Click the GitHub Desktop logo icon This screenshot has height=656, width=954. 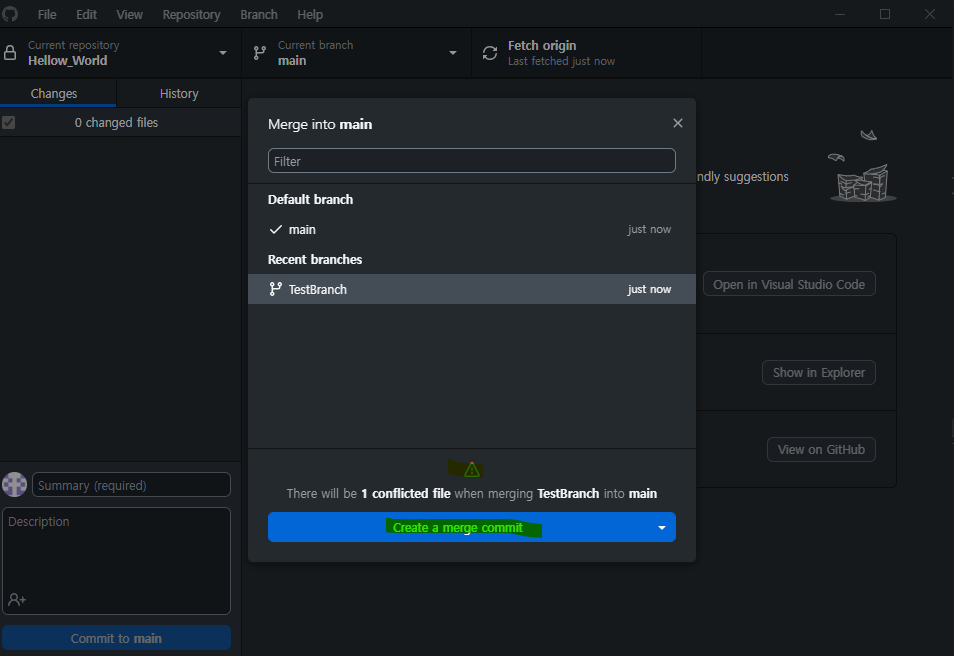[x=10, y=13]
